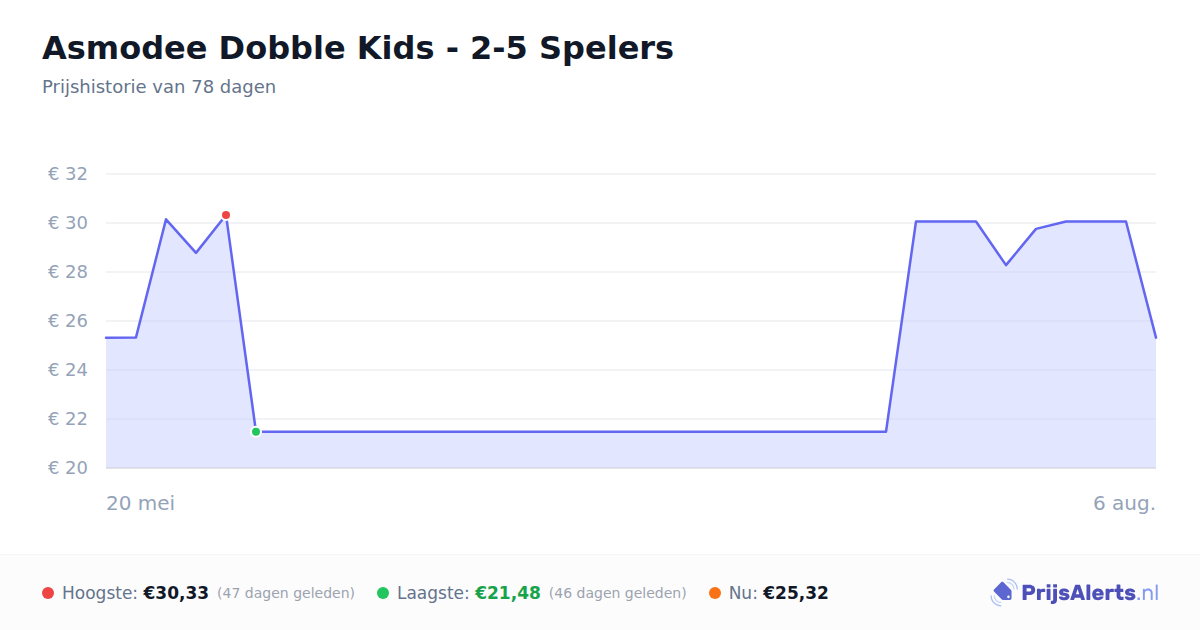Click the € 26 axis label

tap(68, 321)
